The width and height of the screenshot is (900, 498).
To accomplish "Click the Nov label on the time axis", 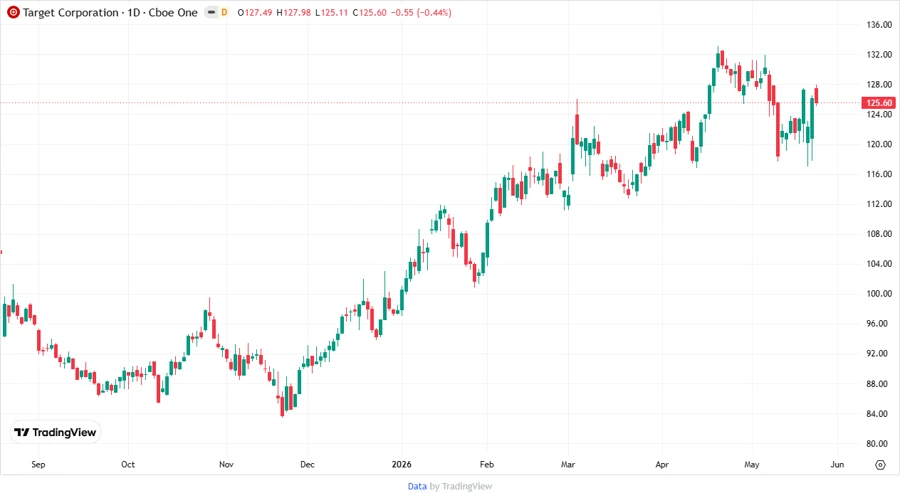I will [x=226, y=464].
